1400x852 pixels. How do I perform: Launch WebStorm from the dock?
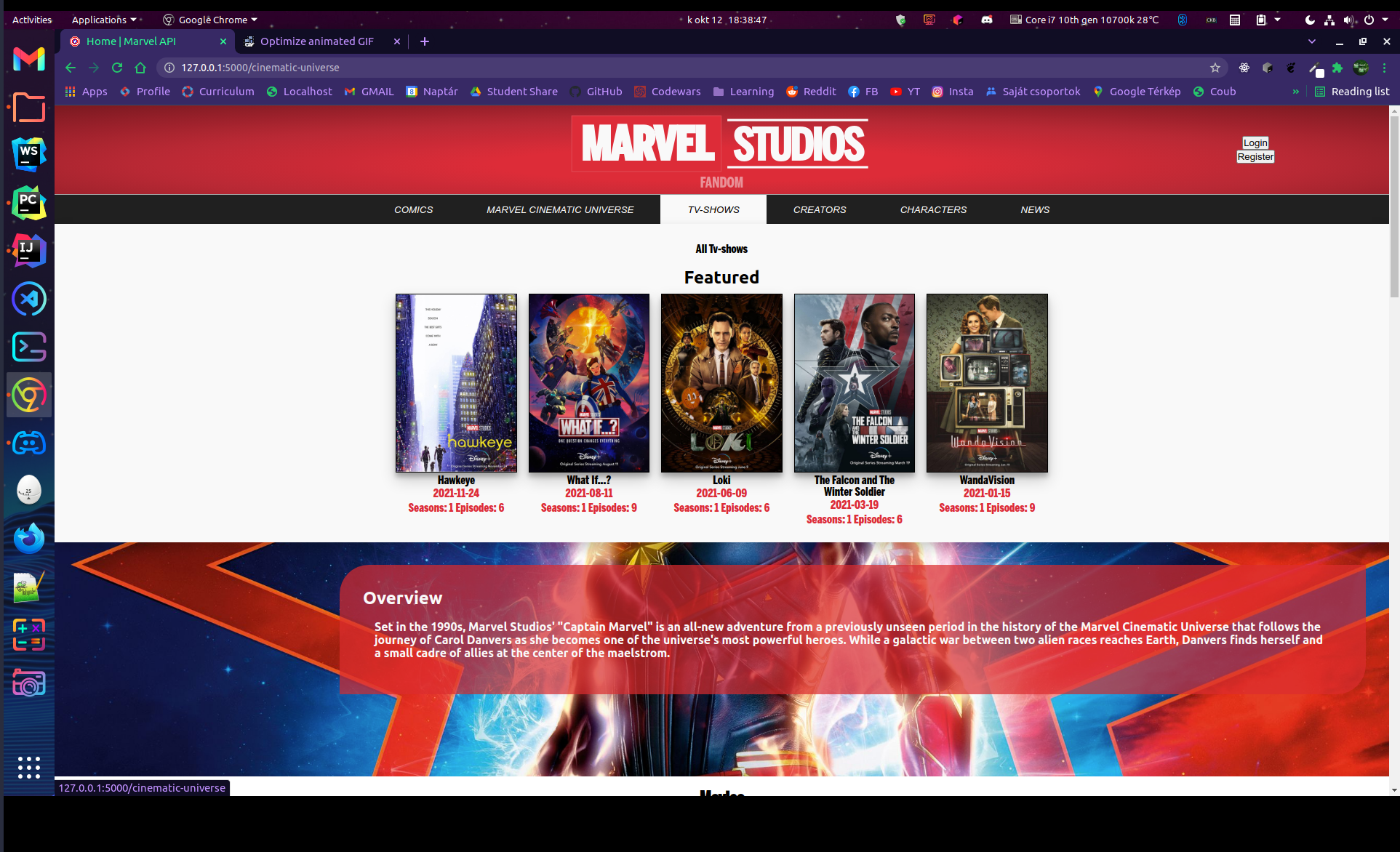(x=29, y=154)
